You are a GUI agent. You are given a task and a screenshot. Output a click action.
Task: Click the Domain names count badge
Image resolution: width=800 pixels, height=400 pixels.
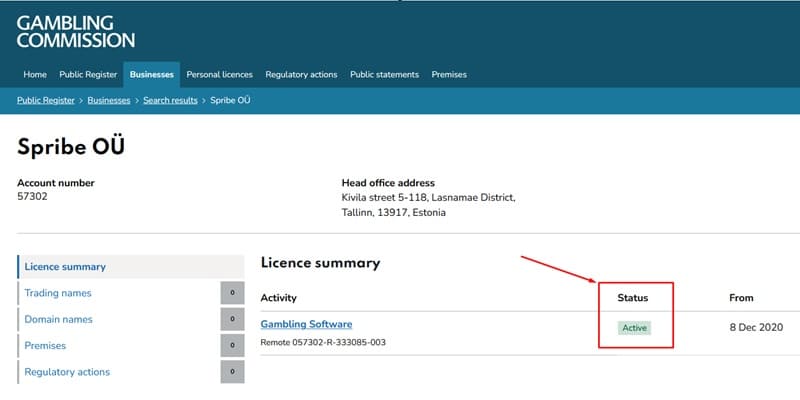[232, 319]
